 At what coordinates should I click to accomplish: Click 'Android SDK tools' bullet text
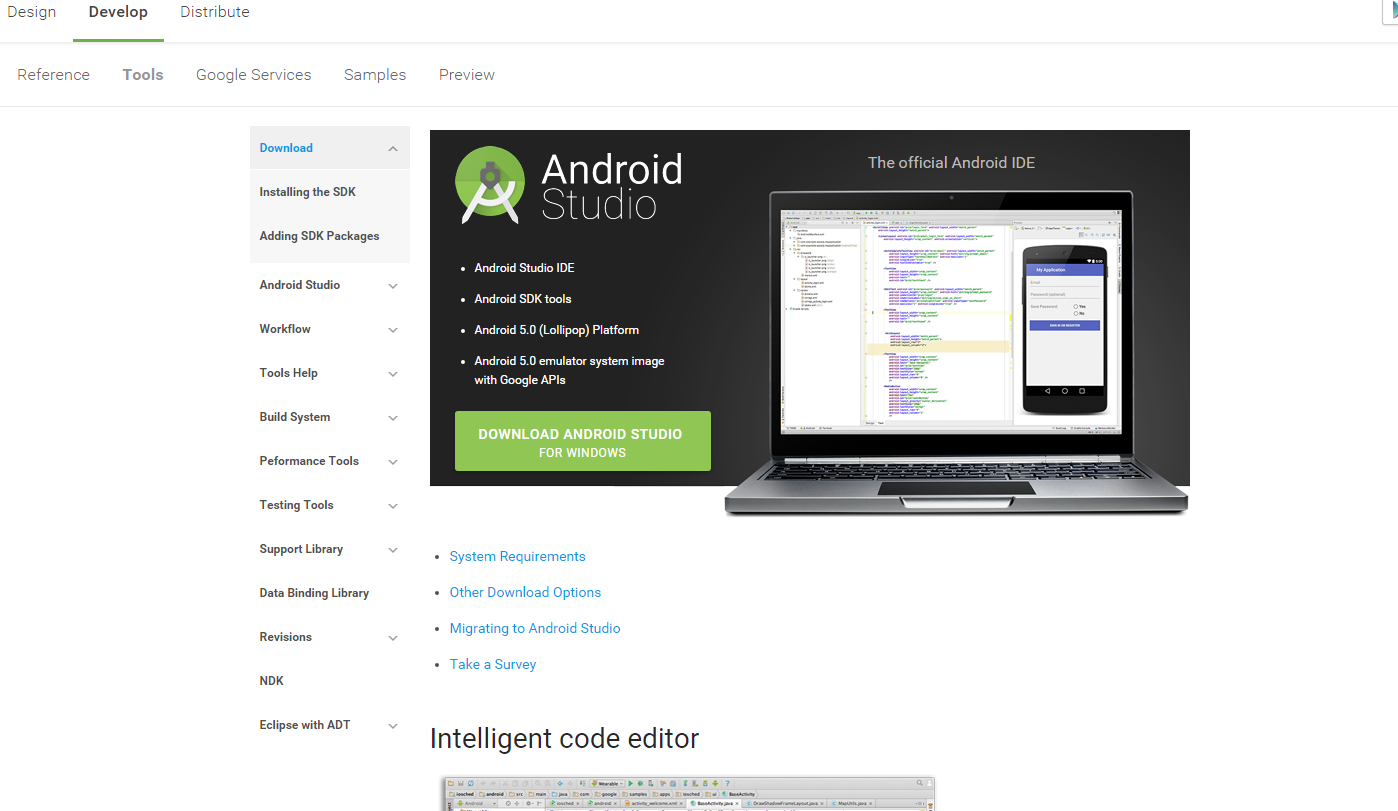(x=523, y=299)
